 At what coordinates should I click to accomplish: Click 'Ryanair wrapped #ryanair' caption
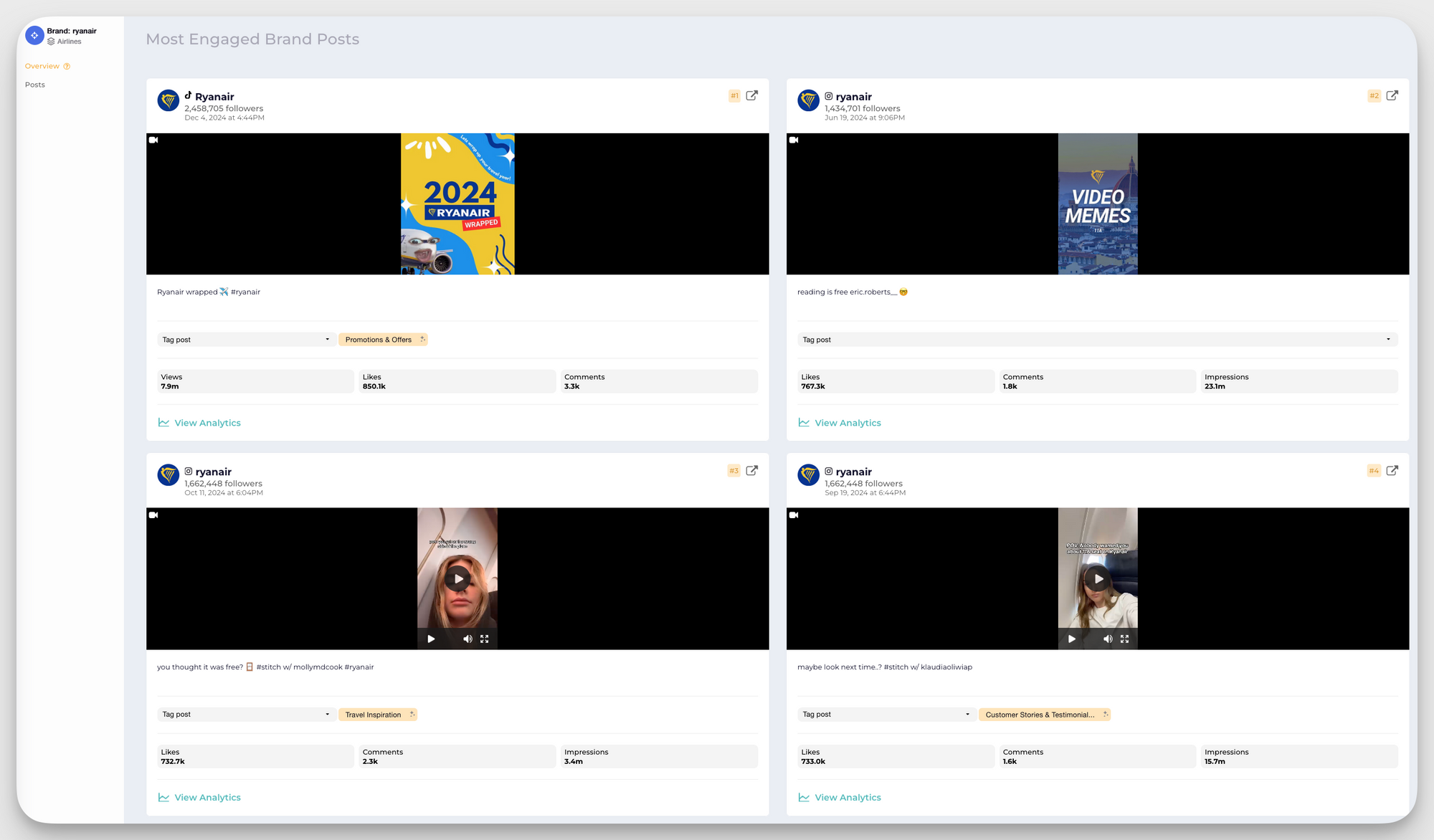pos(209,292)
